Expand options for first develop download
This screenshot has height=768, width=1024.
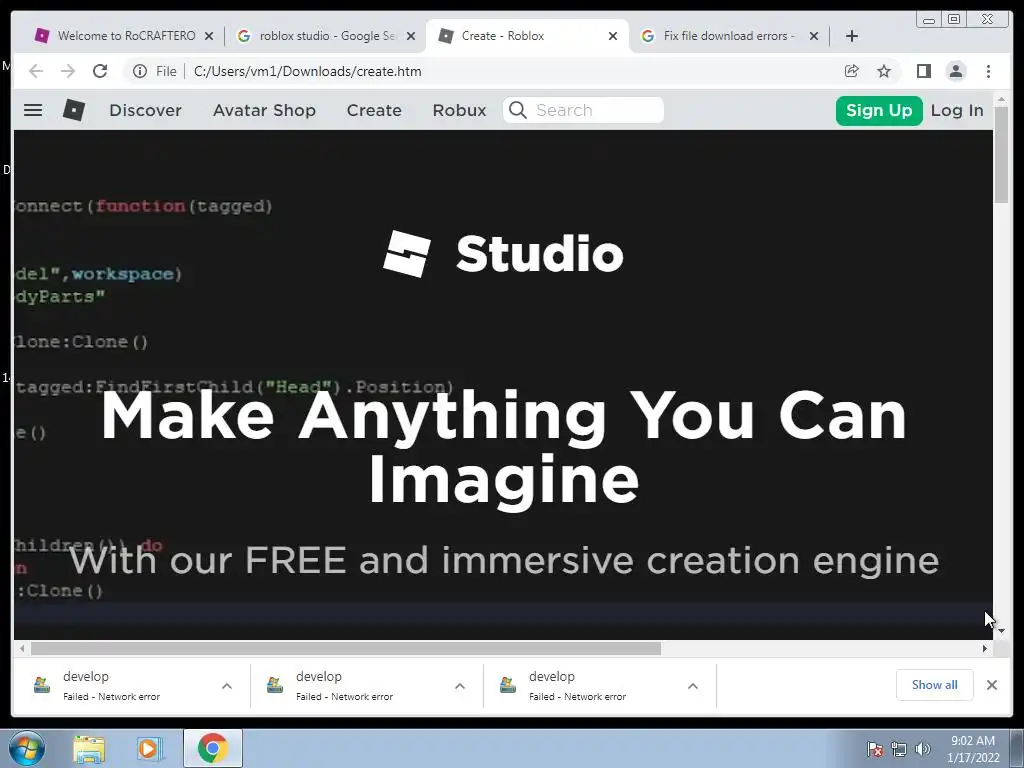tap(227, 686)
